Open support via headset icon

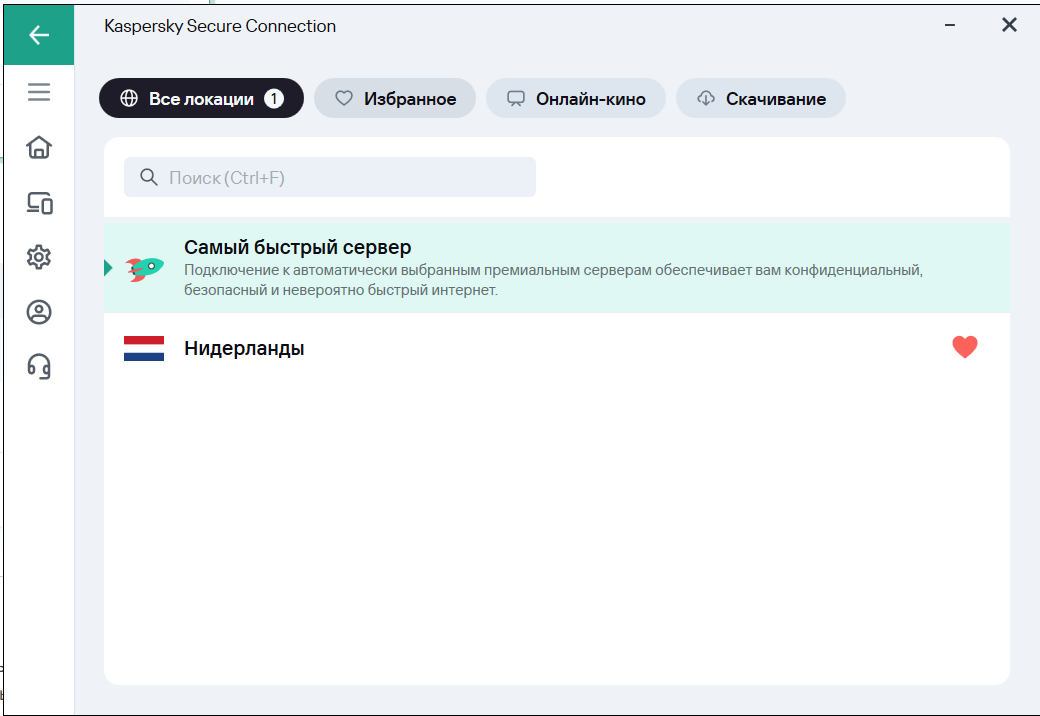(39, 366)
